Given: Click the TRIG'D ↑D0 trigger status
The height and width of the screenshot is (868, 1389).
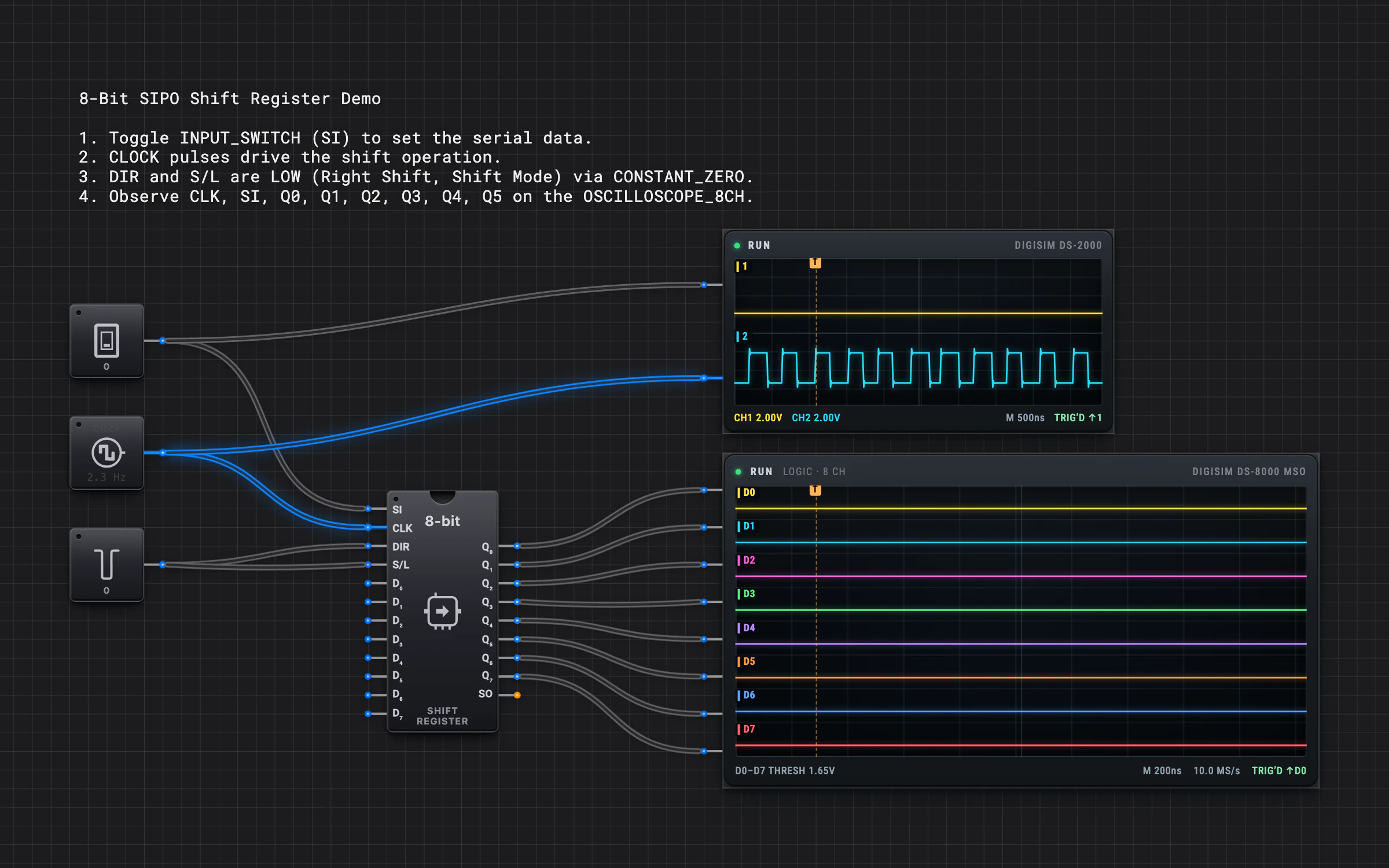Looking at the screenshot, I should click(x=1278, y=771).
